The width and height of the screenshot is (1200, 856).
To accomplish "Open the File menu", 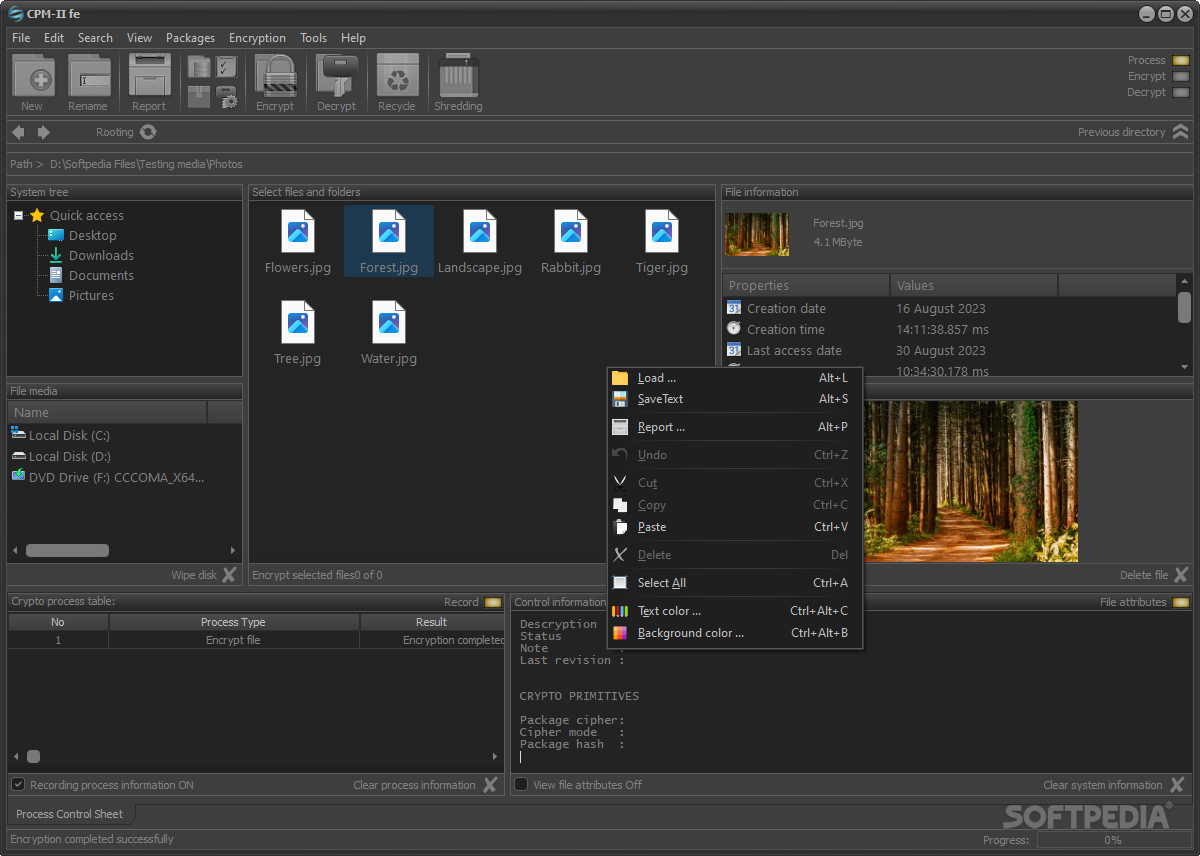I will coord(21,38).
